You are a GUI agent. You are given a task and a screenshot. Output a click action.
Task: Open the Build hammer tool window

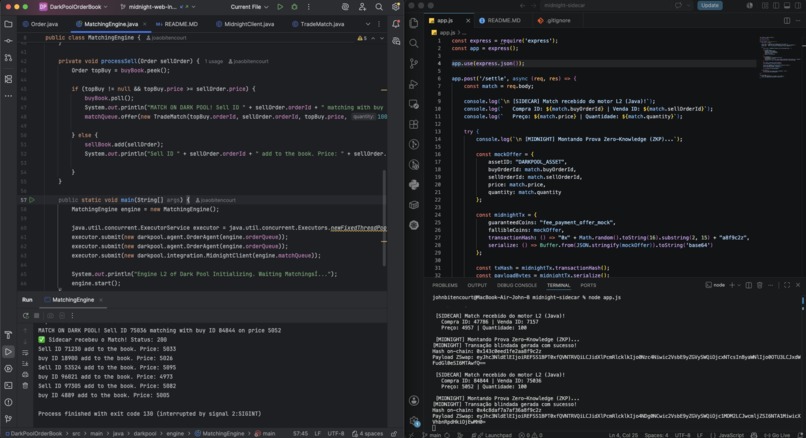(8, 335)
